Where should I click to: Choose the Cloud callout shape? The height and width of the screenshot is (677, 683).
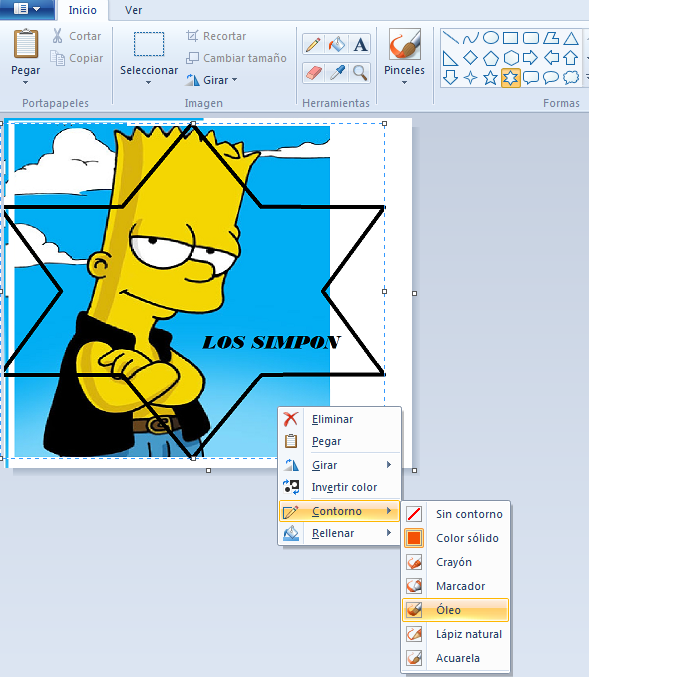571,78
